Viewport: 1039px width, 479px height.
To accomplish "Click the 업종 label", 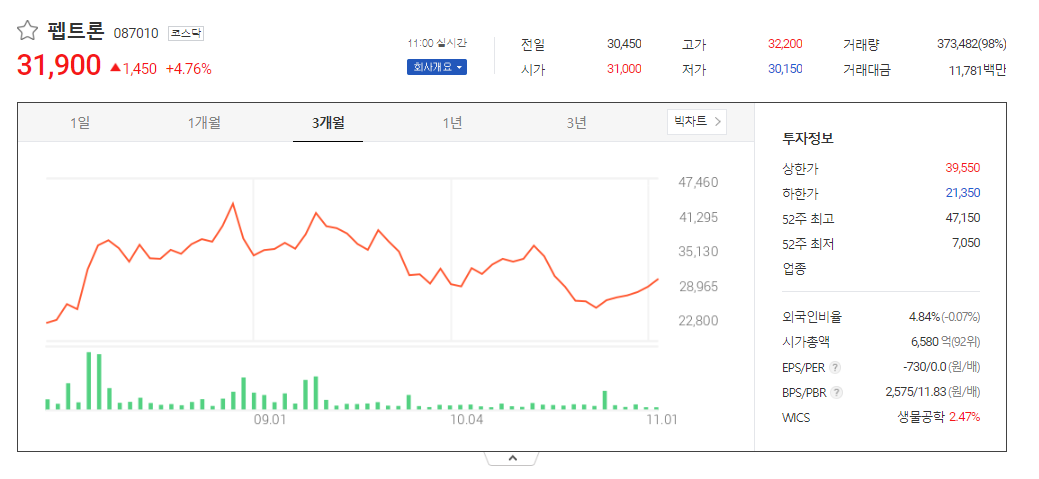I will [794, 269].
